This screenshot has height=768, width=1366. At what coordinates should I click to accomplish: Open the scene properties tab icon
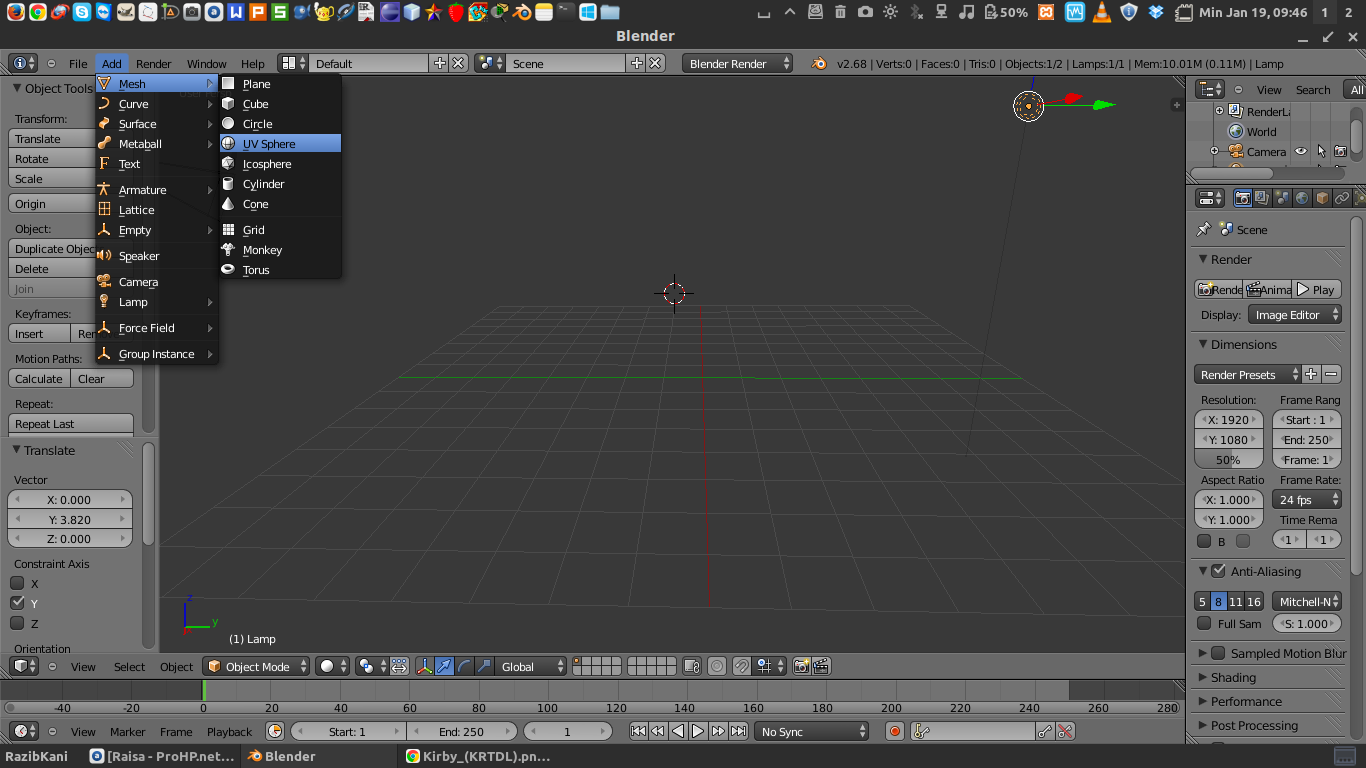[1282, 198]
